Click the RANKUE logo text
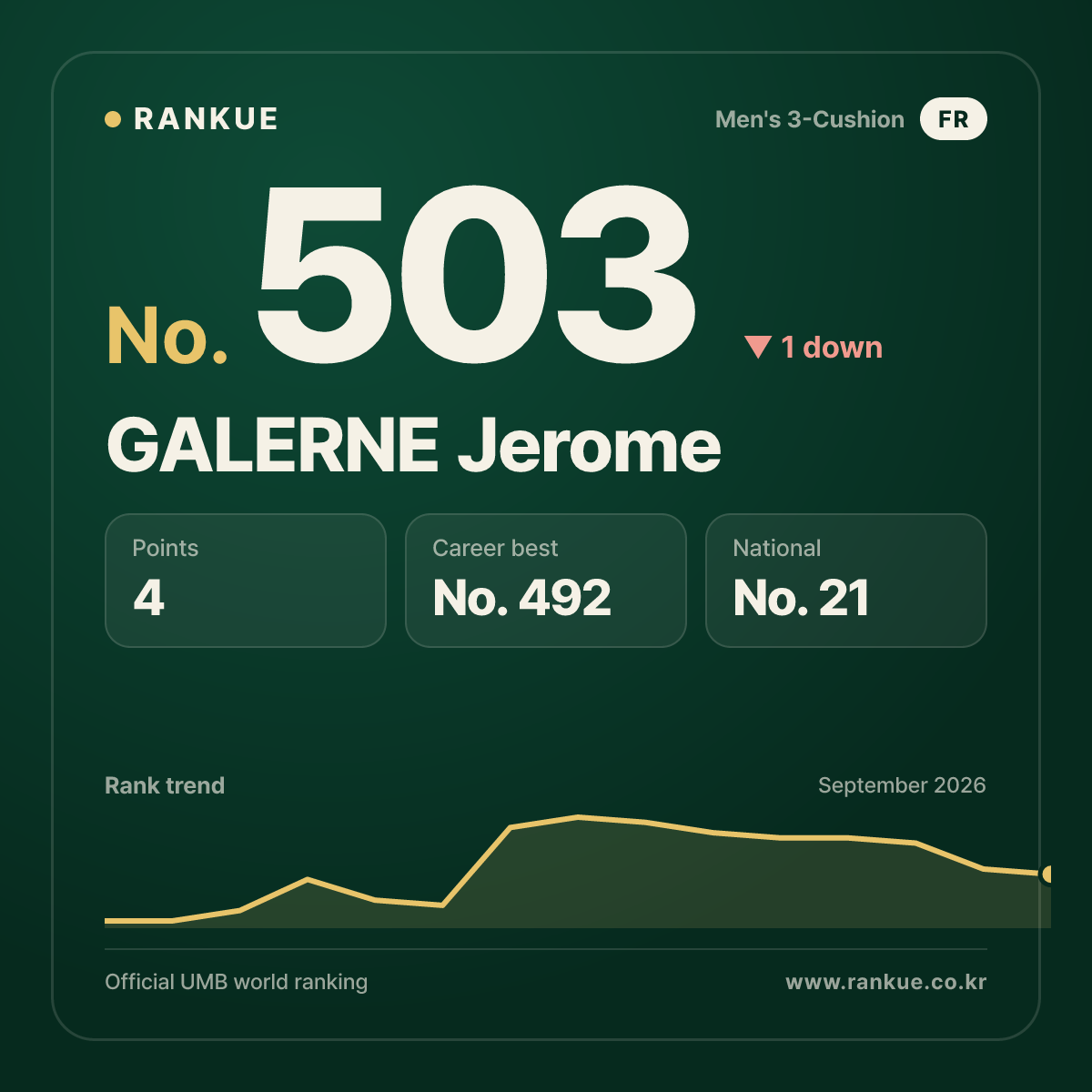This screenshot has height=1092, width=1092. click(206, 119)
